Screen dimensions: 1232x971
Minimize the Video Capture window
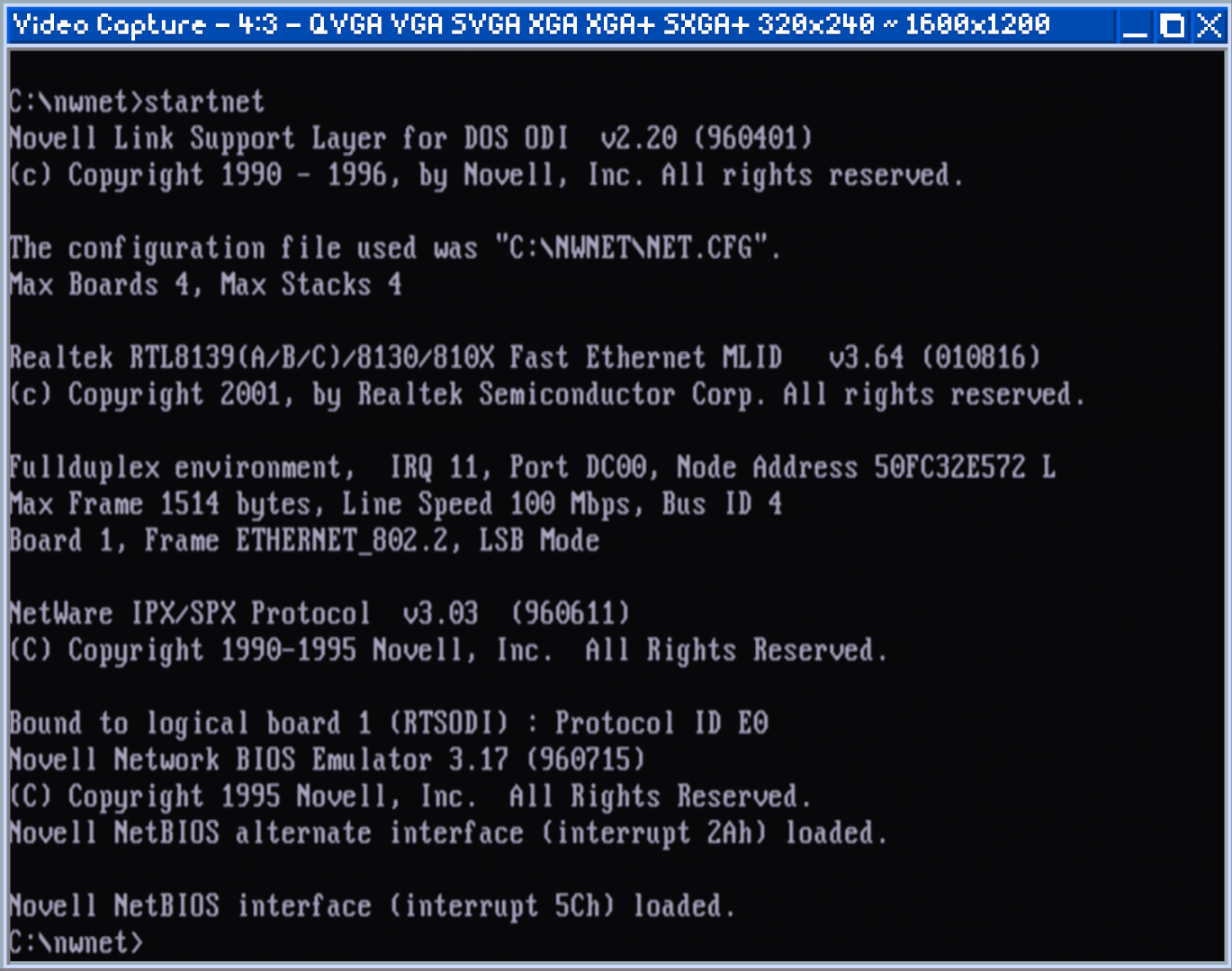click(x=1136, y=25)
